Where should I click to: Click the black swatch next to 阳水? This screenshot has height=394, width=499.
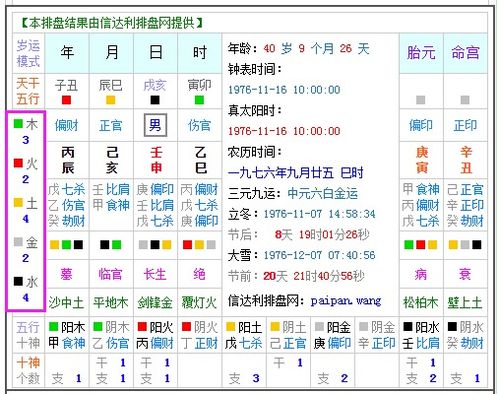coord(408,327)
